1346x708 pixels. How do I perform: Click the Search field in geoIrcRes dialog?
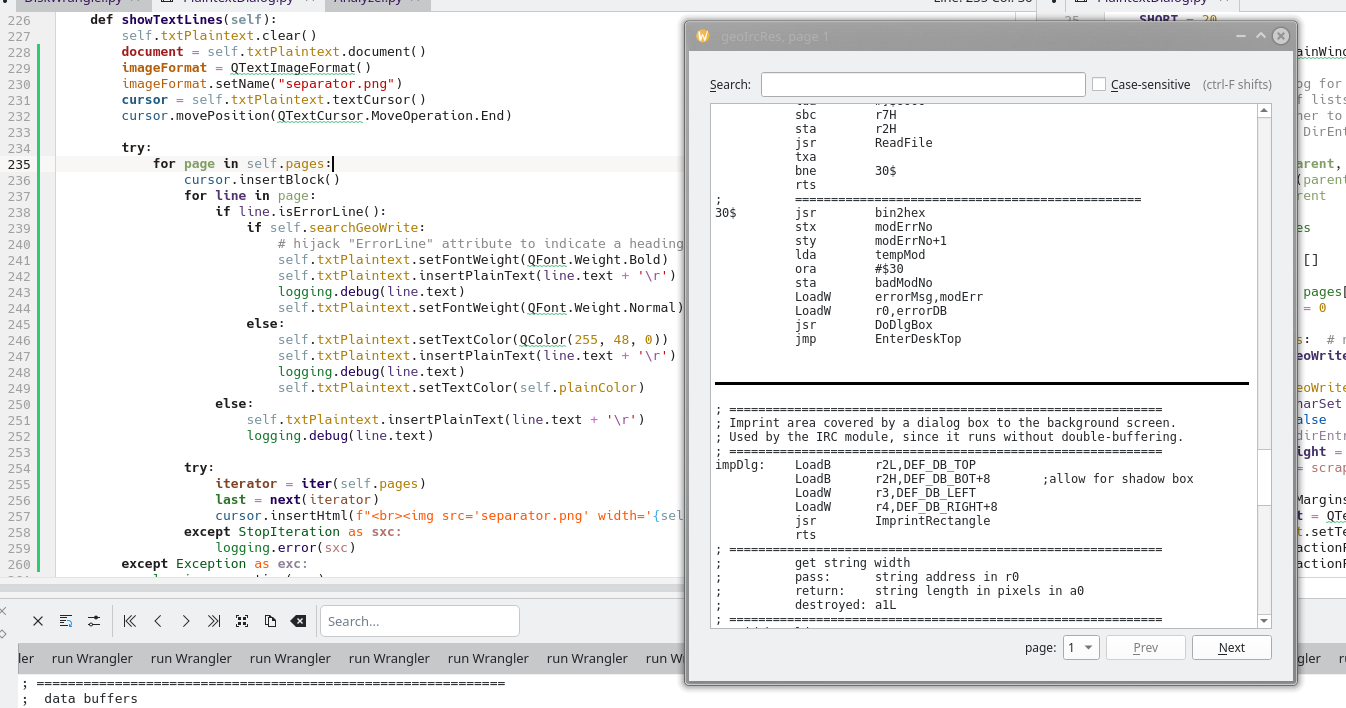(922, 85)
